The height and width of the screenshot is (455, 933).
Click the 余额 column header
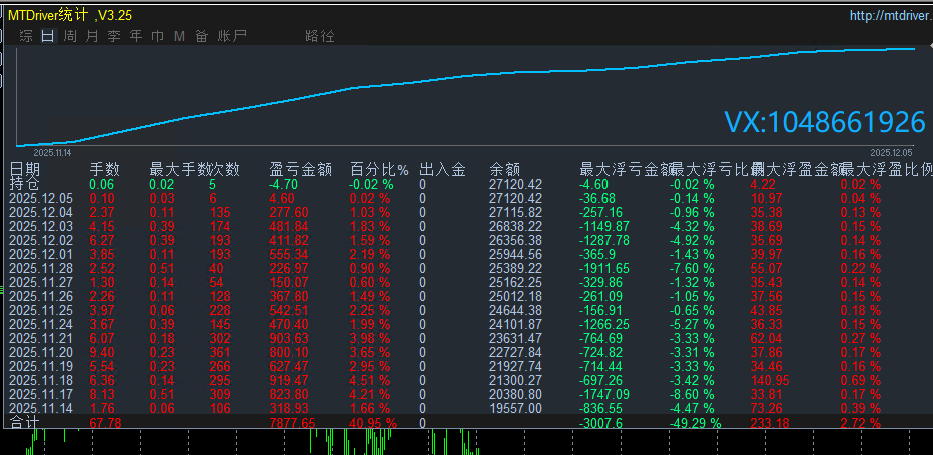(506, 169)
